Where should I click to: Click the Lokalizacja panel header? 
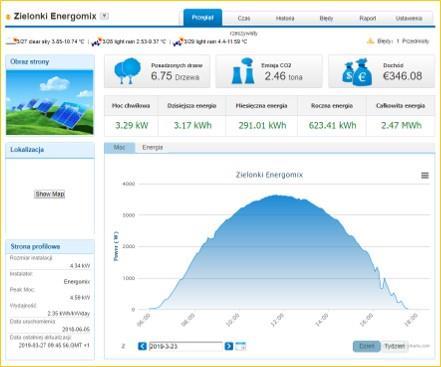coord(50,150)
